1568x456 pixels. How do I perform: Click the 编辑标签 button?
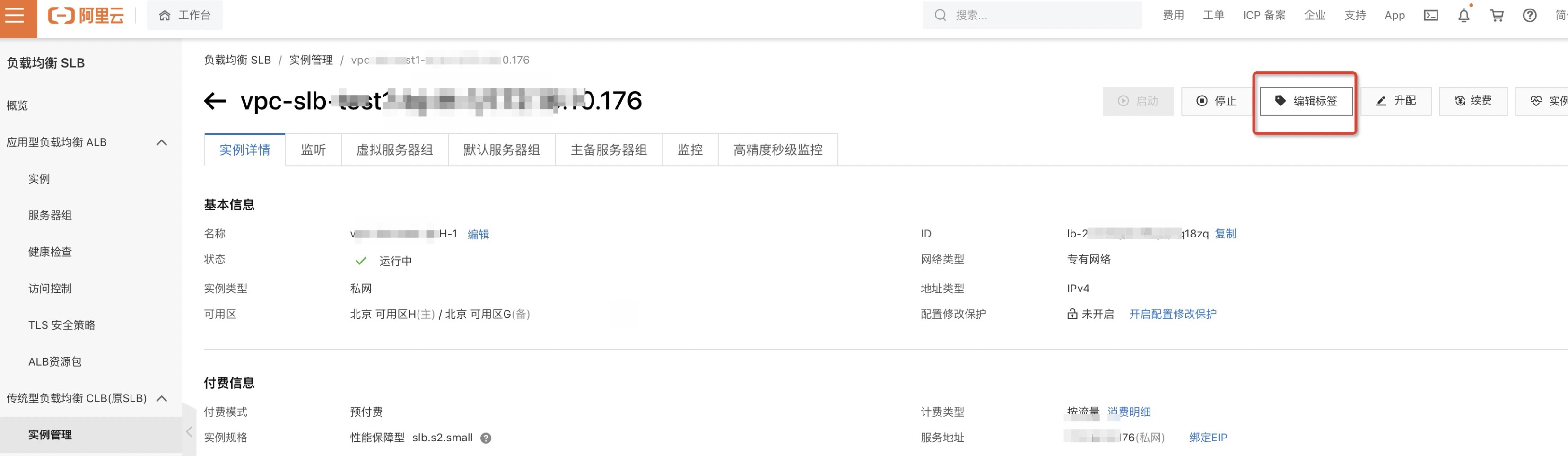[x=1306, y=101]
